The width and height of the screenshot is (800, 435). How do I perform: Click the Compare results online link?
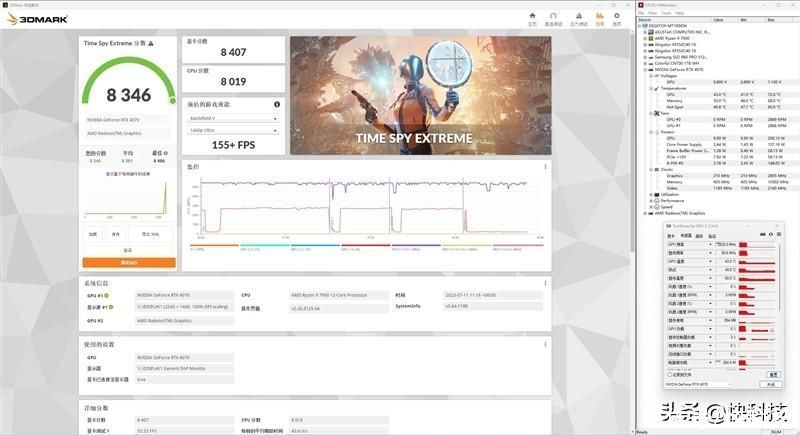128,250
